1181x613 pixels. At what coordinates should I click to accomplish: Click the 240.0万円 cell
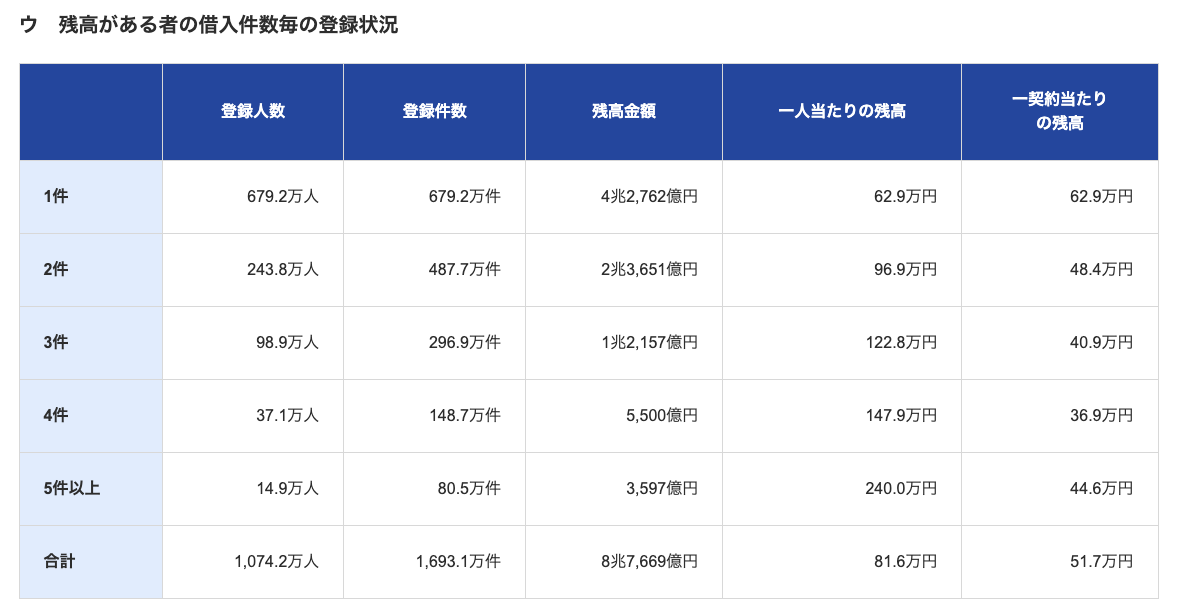pyautogui.click(x=842, y=489)
